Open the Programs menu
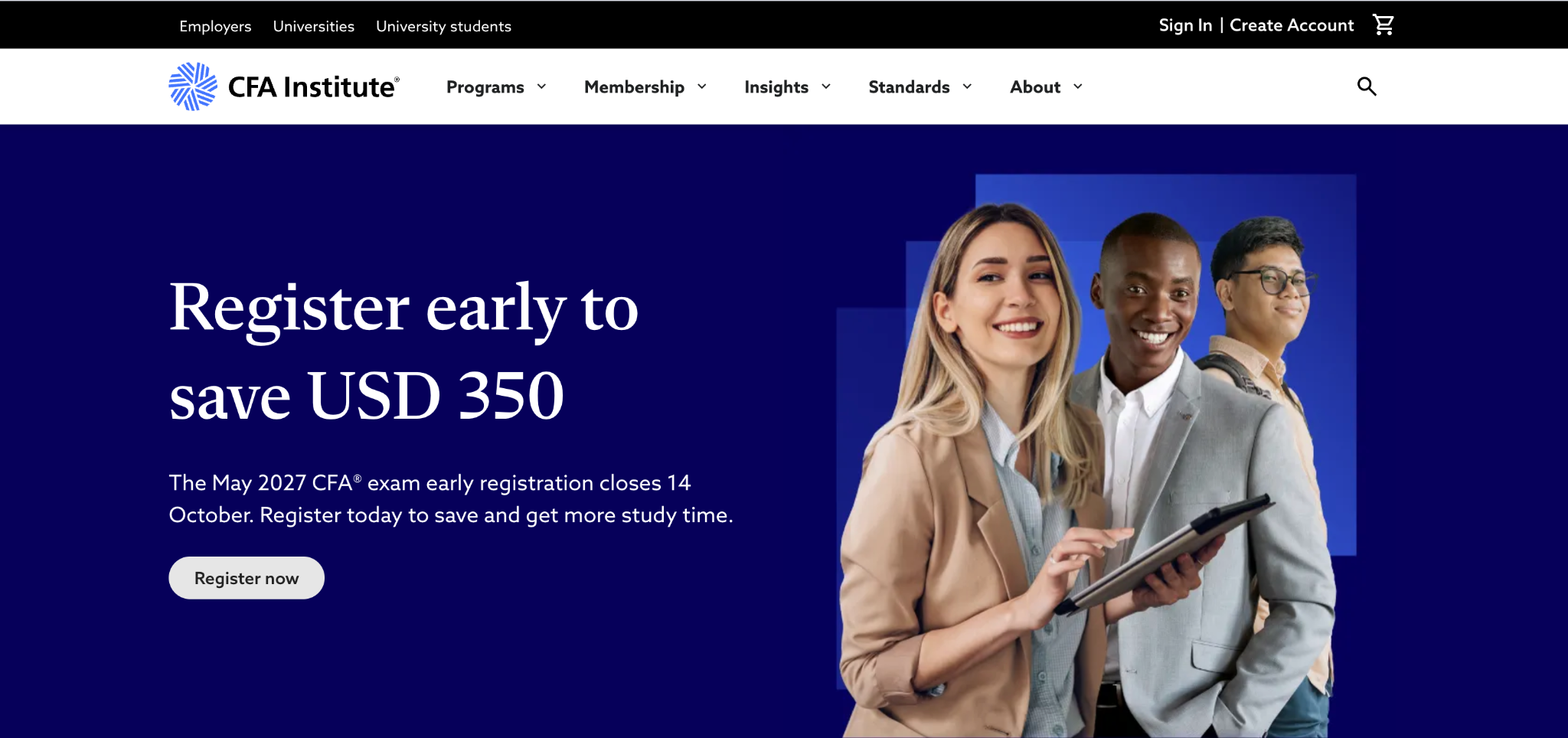This screenshot has height=738, width=1568. tap(485, 87)
